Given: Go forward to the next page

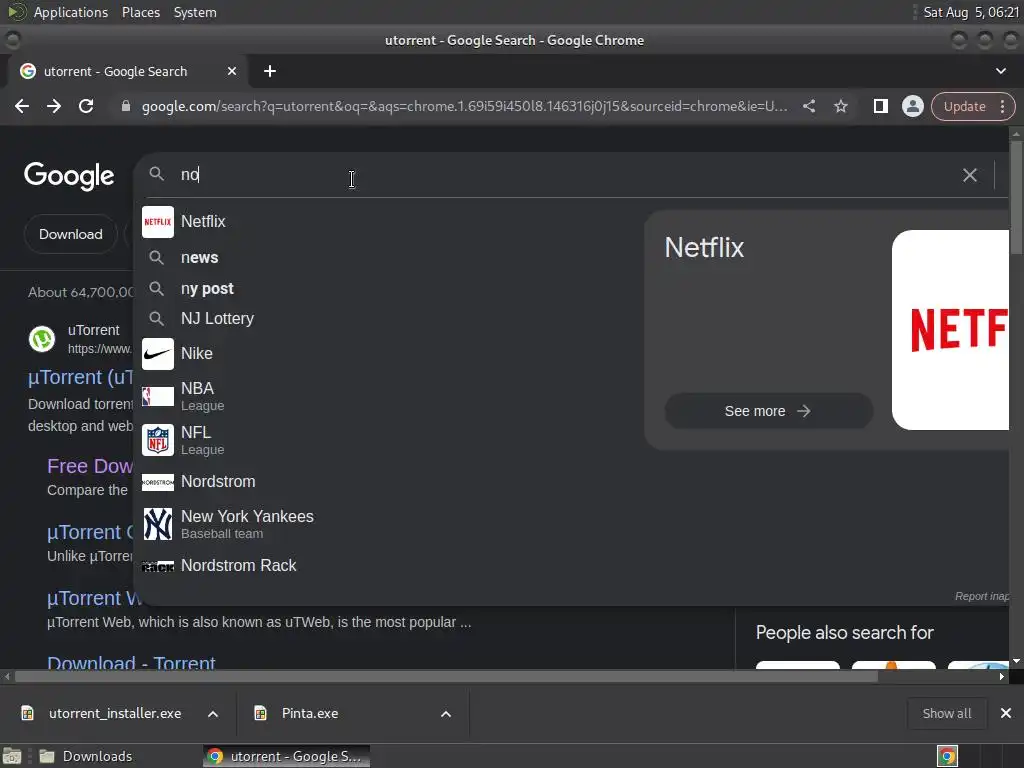Looking at the screenshot, I should coord(54,106).
